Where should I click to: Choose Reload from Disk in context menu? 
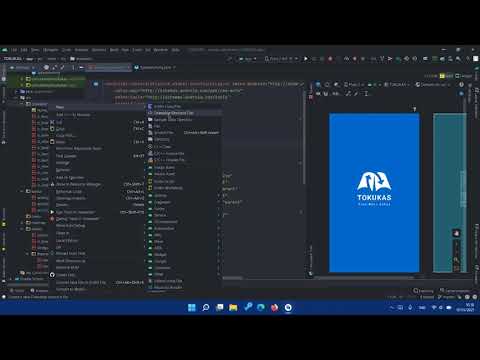(x=97, y=253)
